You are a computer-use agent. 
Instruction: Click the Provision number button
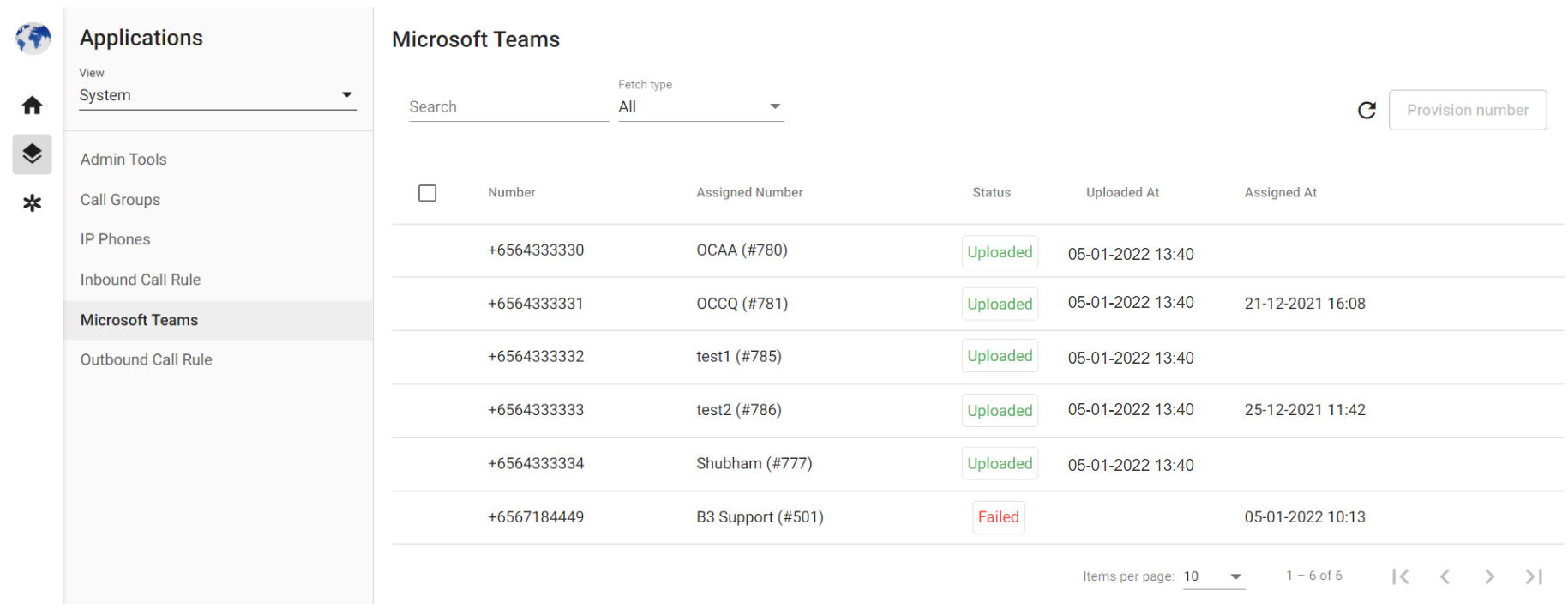tap(1468, 110)
